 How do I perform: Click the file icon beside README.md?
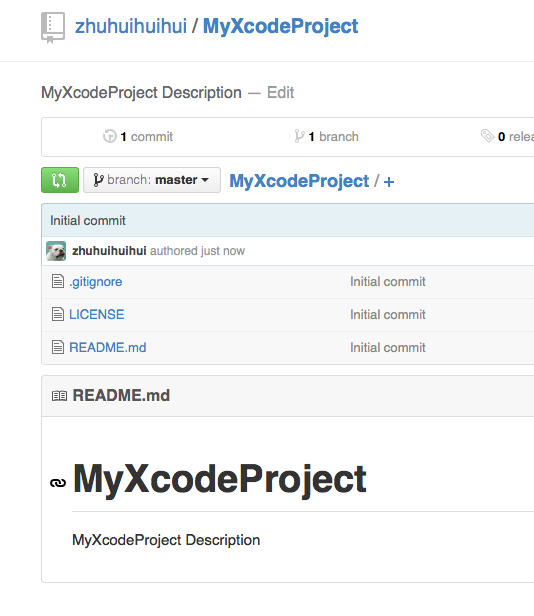[x=58, y=347]
